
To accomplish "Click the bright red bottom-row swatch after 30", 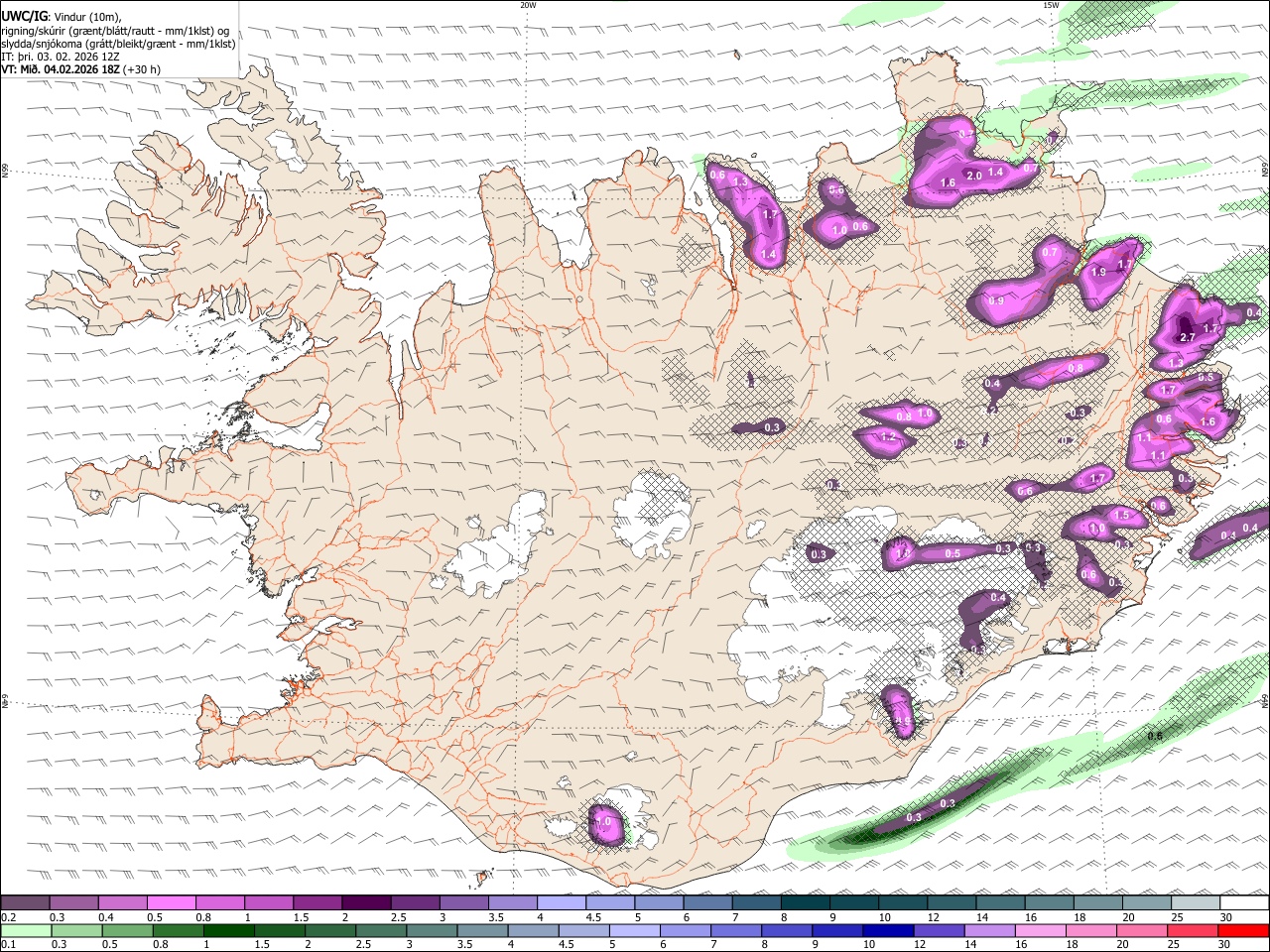I will [x=1243, y=931].
